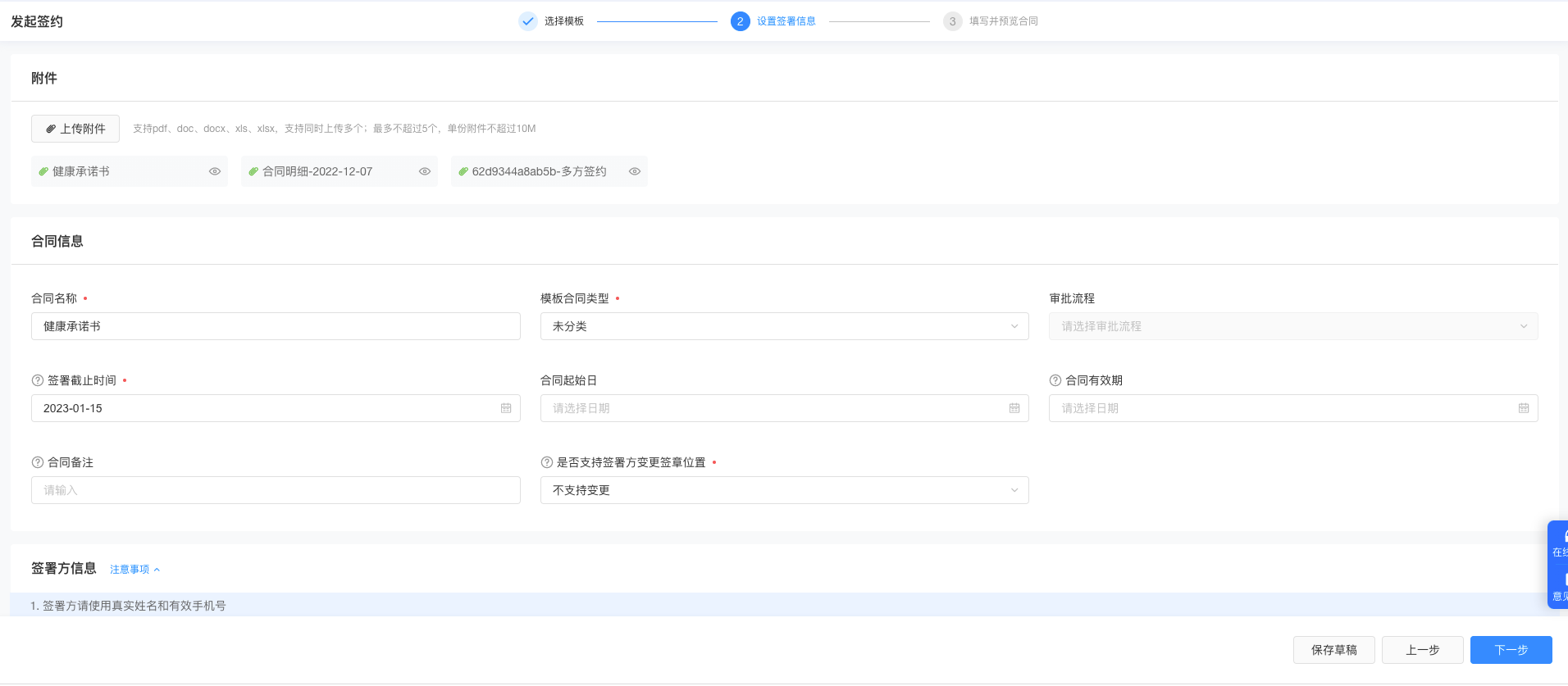Preview 62d9344a8ab5b-多方签约 attachment via eye icon

coord(635,171)
